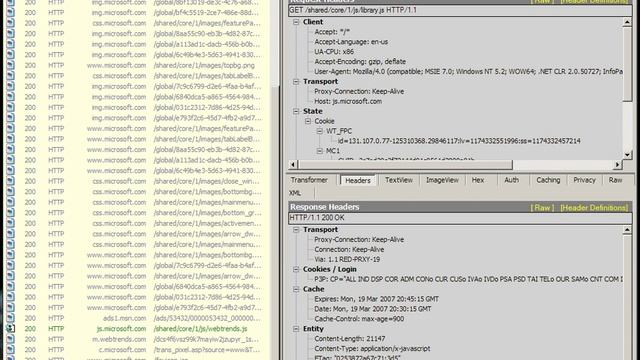Image resolution: width=640 pixels, height=360 pixels.
Task: Click request headers vertical scrollbar down arrow
Action: click(627, 155)
